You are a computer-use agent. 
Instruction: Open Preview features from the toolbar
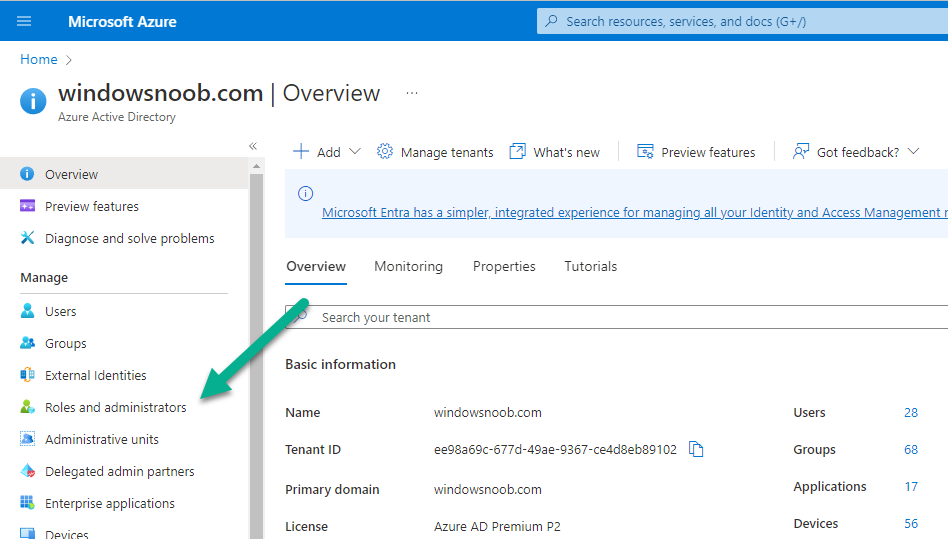(x=708, y=152)
